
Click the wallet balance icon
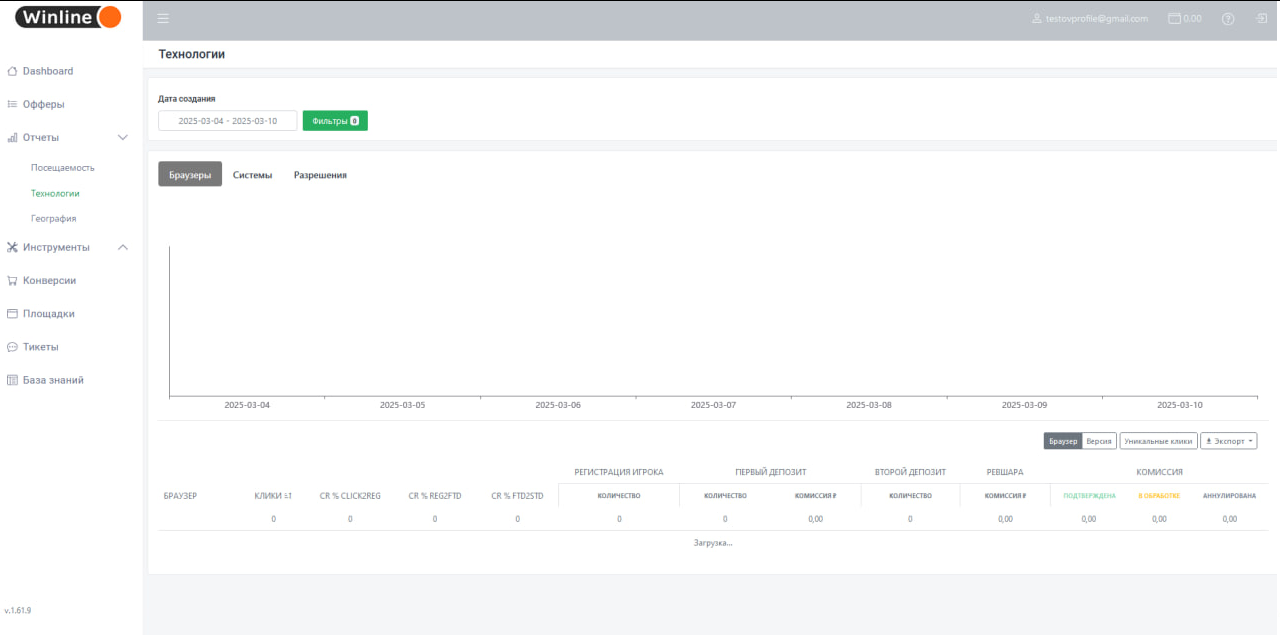click(x=1175, y=18)
